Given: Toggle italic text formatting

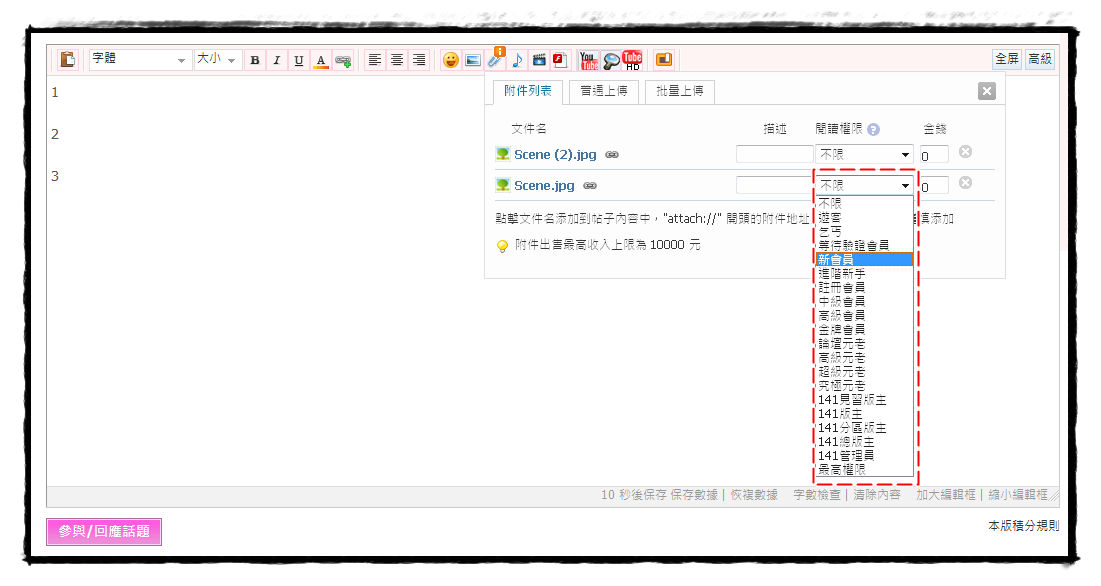Looking at the screenshot, I should (x=277, y=60).
